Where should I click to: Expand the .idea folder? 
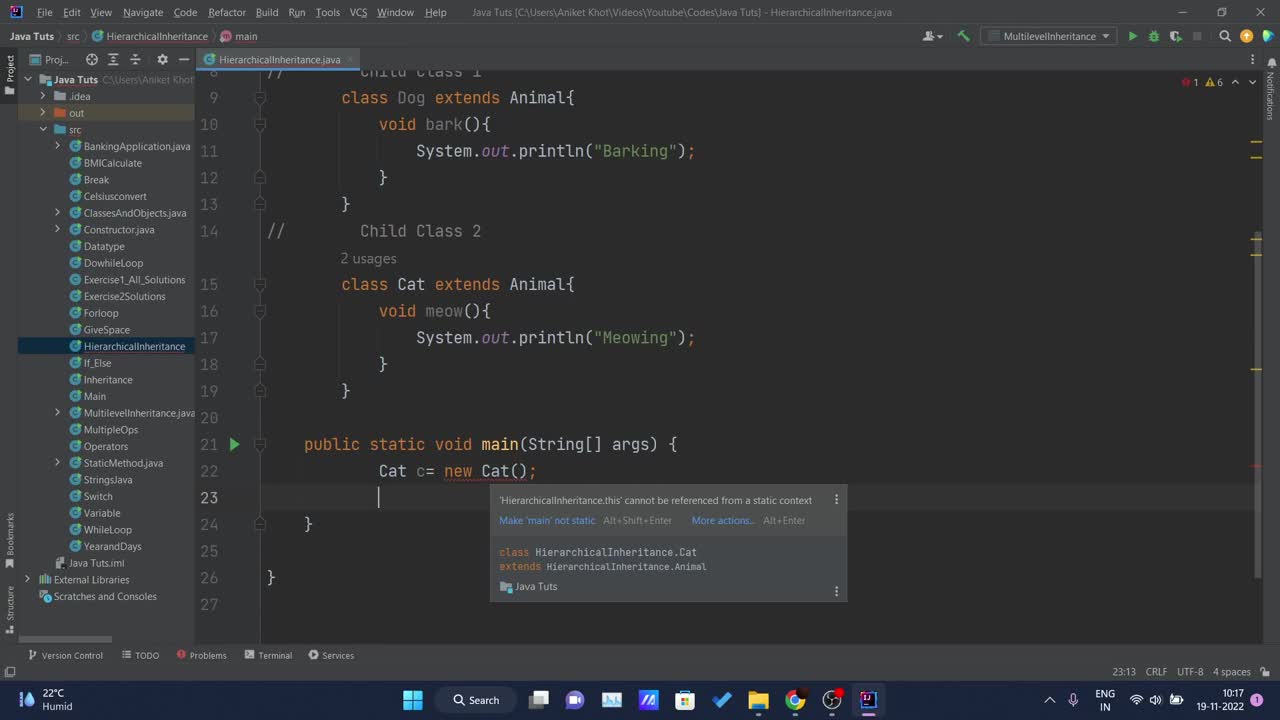click(43, 96)
